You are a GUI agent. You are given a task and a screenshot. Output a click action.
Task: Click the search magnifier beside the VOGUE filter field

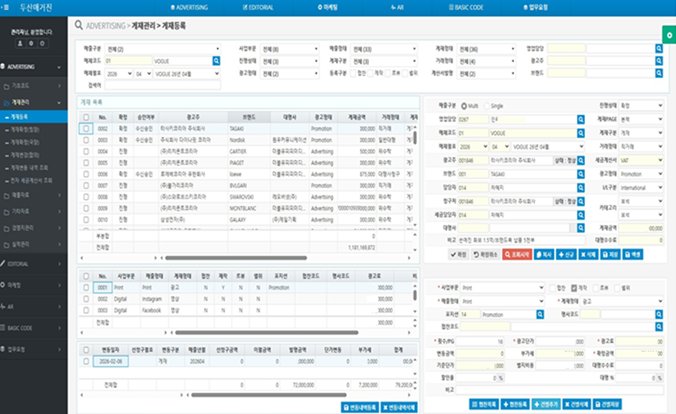click(216, 61)
